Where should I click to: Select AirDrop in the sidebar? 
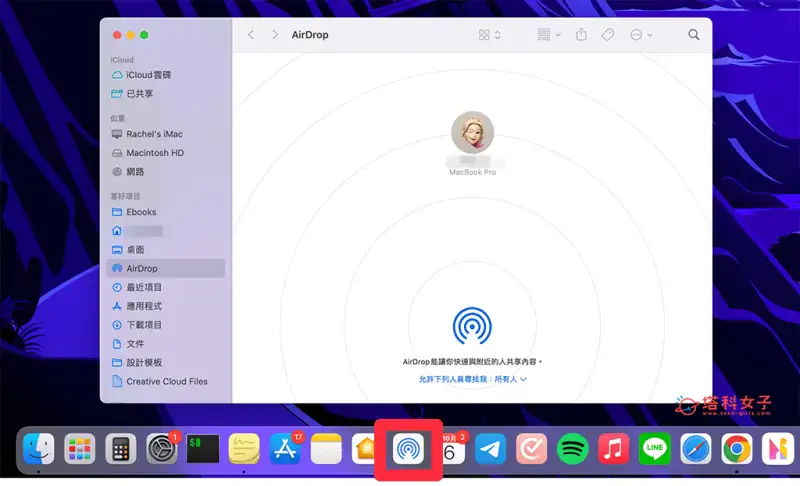click(166, 268)
